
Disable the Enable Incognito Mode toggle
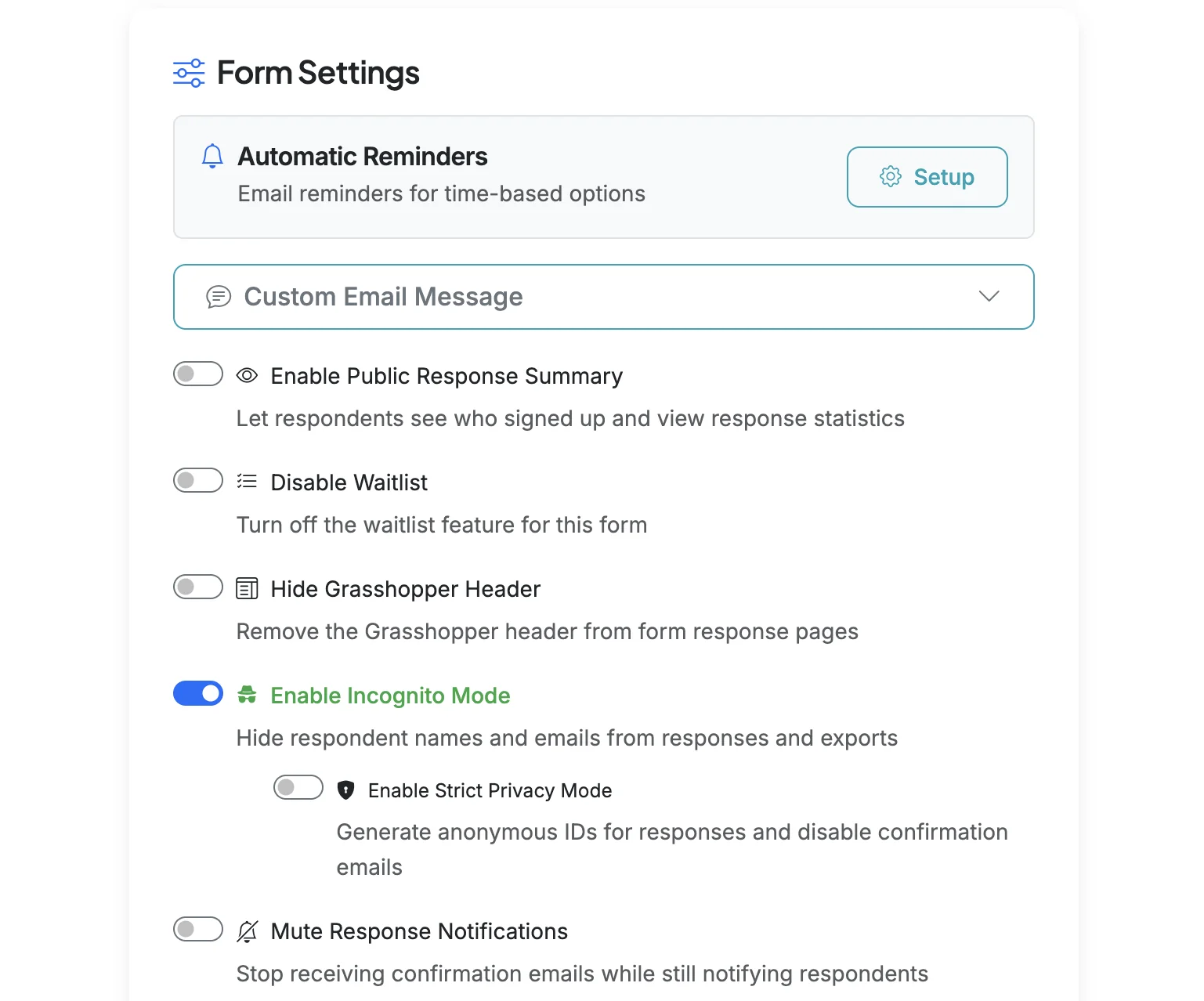coord(197,693)
